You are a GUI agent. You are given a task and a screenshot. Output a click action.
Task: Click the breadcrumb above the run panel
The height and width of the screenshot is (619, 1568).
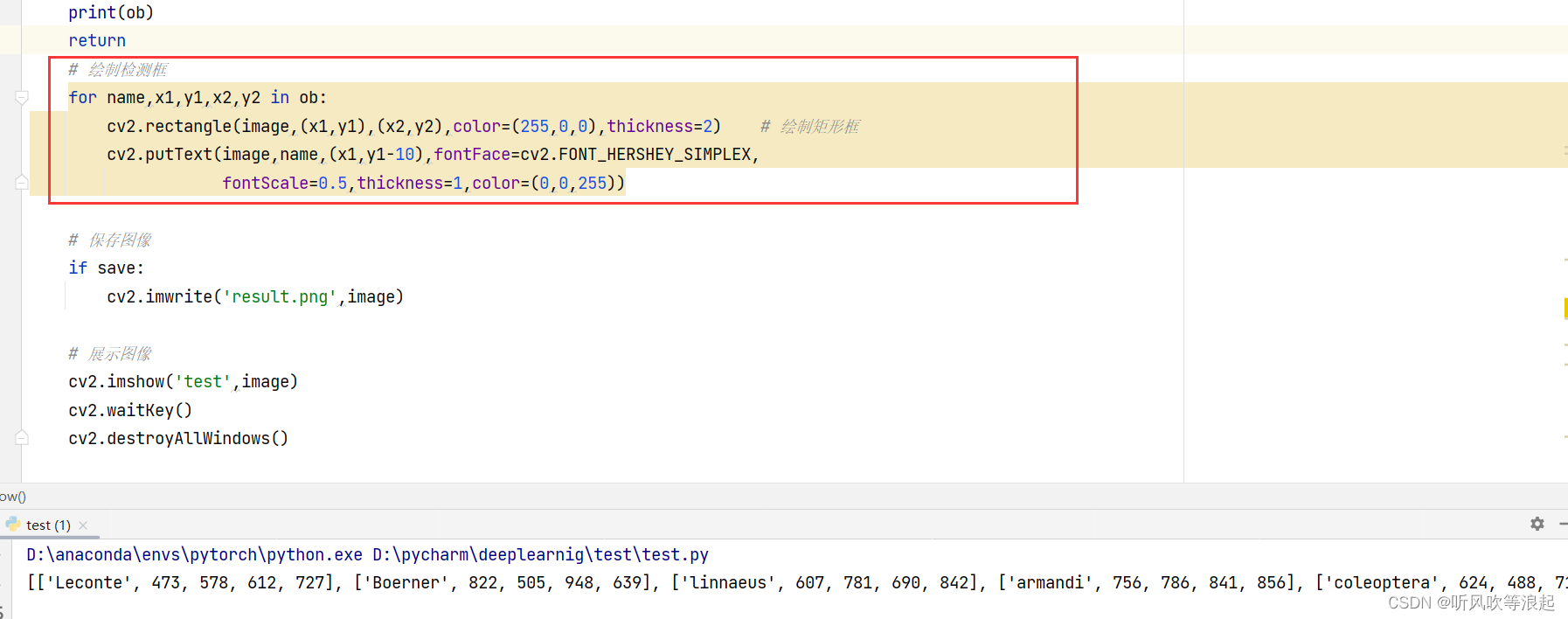pos(13,497)
